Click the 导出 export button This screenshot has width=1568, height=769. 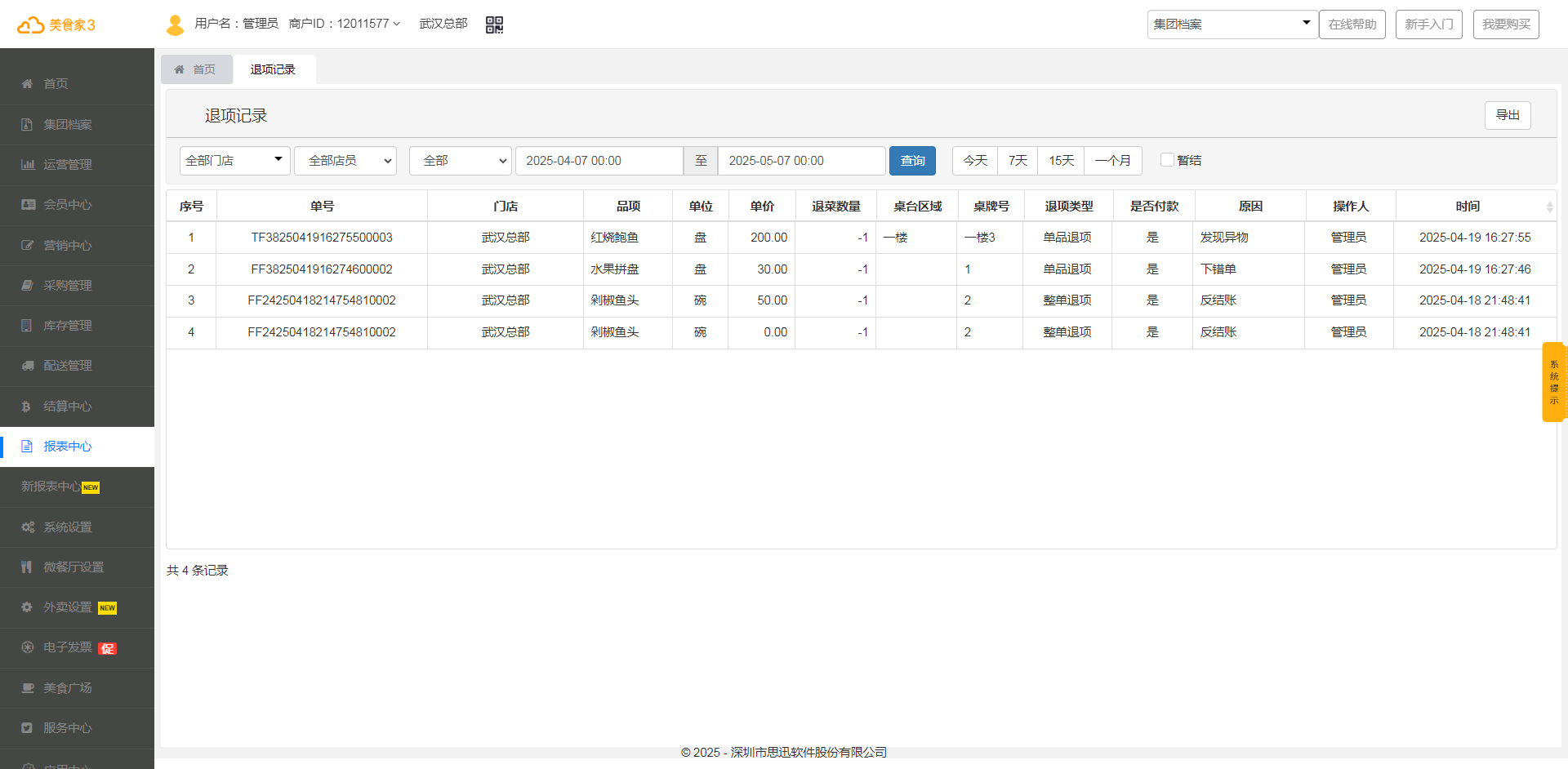[x=1507, y=115]
